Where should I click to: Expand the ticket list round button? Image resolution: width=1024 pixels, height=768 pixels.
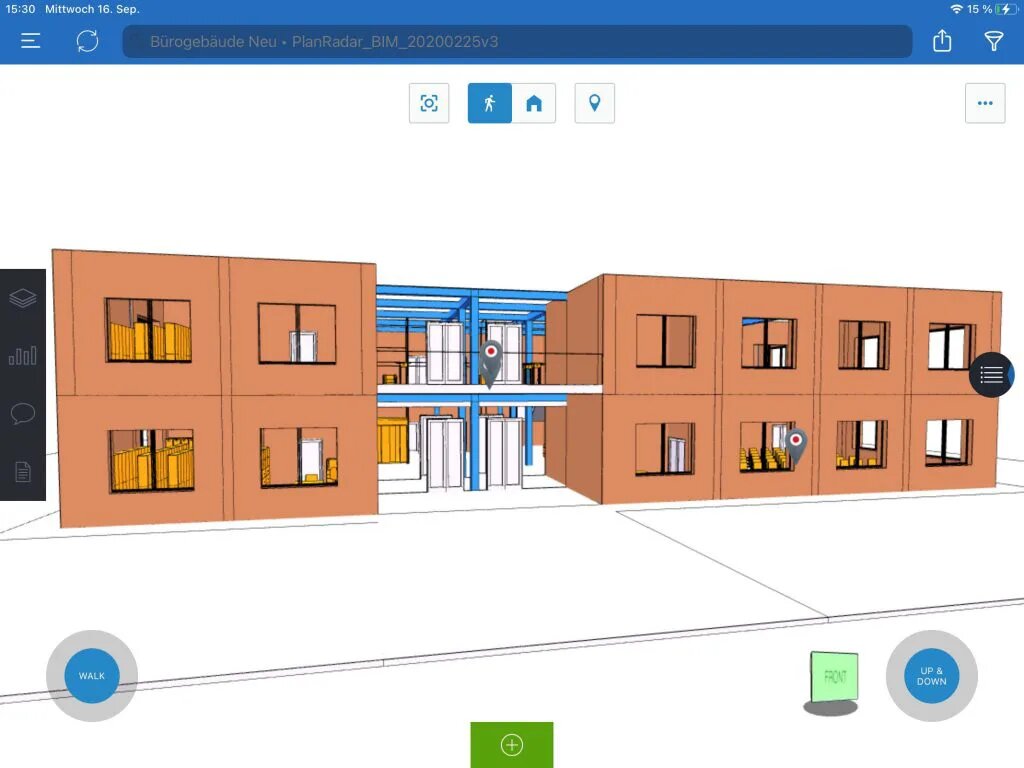click(x=991, y=374)
